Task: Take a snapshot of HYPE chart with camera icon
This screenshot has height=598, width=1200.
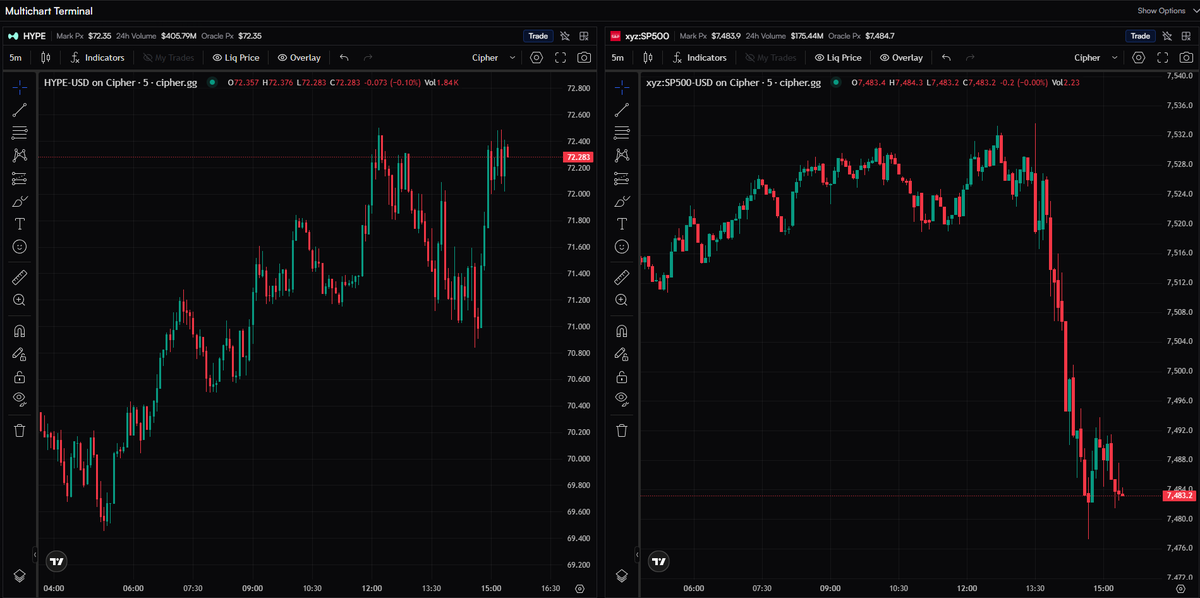Action: [x=583, y=58]
